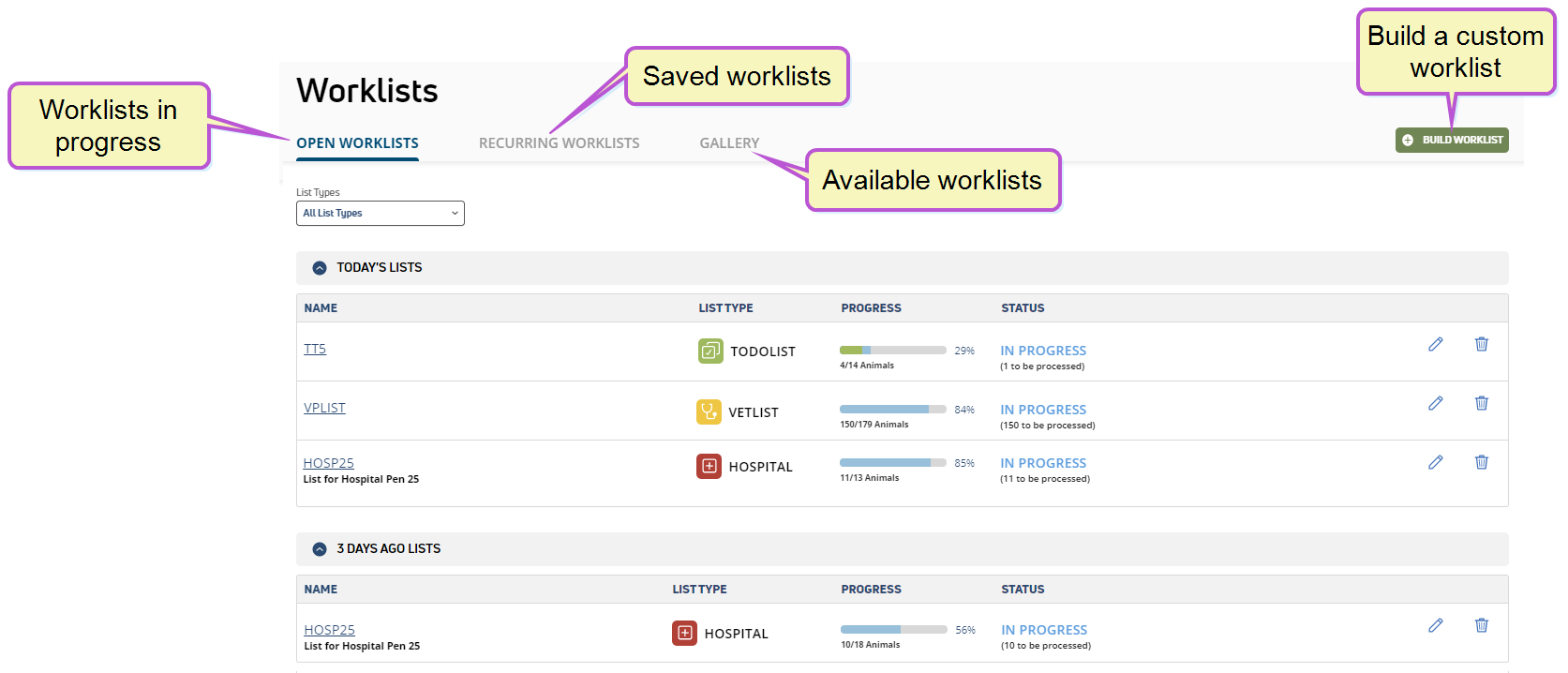Click IN PROGRESS status for TT5 row
1568x673 pixels.
pos(1043,351)
